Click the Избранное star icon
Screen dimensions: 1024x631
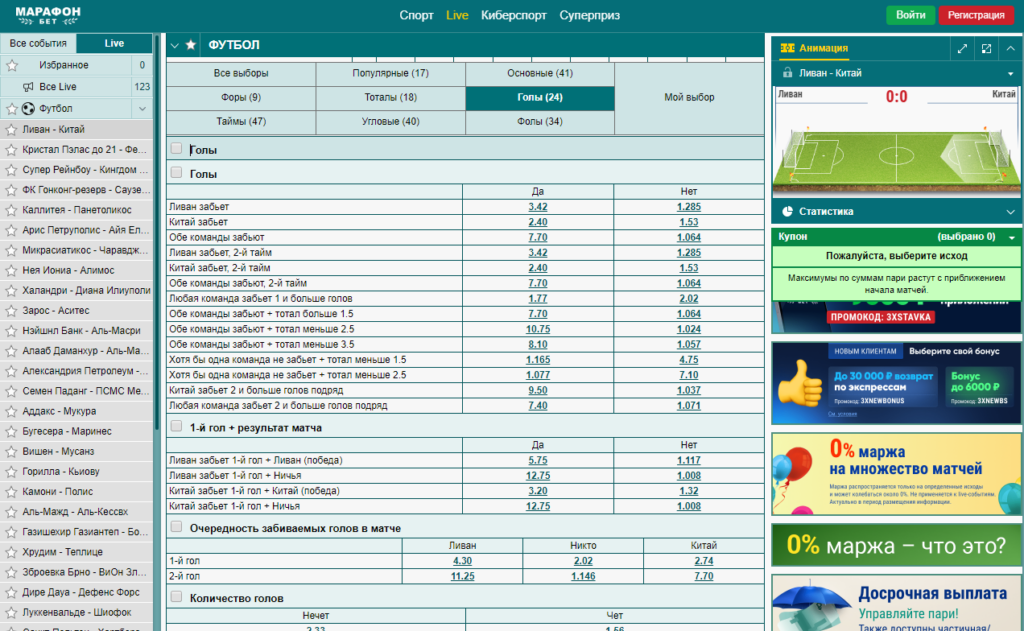point(12,65)
